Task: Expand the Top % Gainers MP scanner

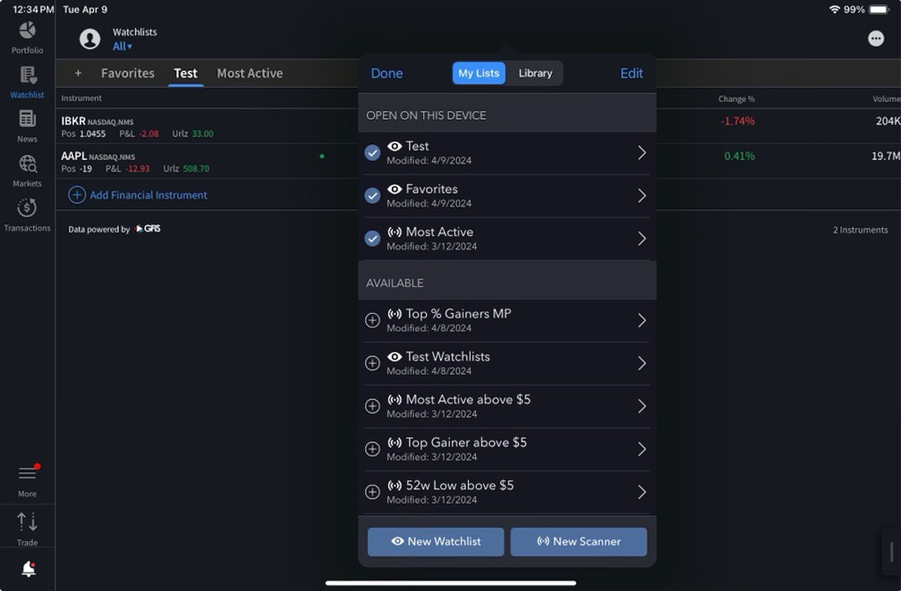Action: [x=641, y=319]
